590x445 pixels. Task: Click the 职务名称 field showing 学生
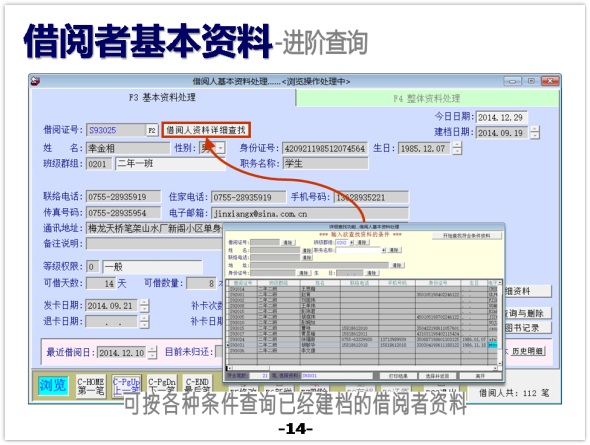[325, 164]
